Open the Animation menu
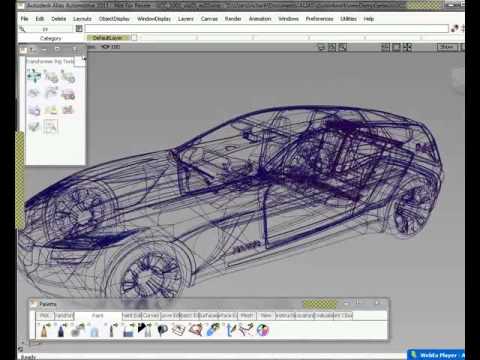The width and height of the screenshot is (480, 360). click(260, 19)
